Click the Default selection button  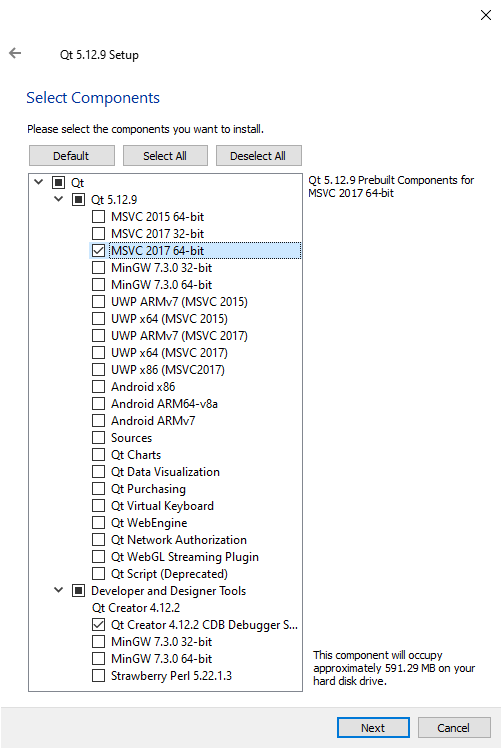[72, 156]
